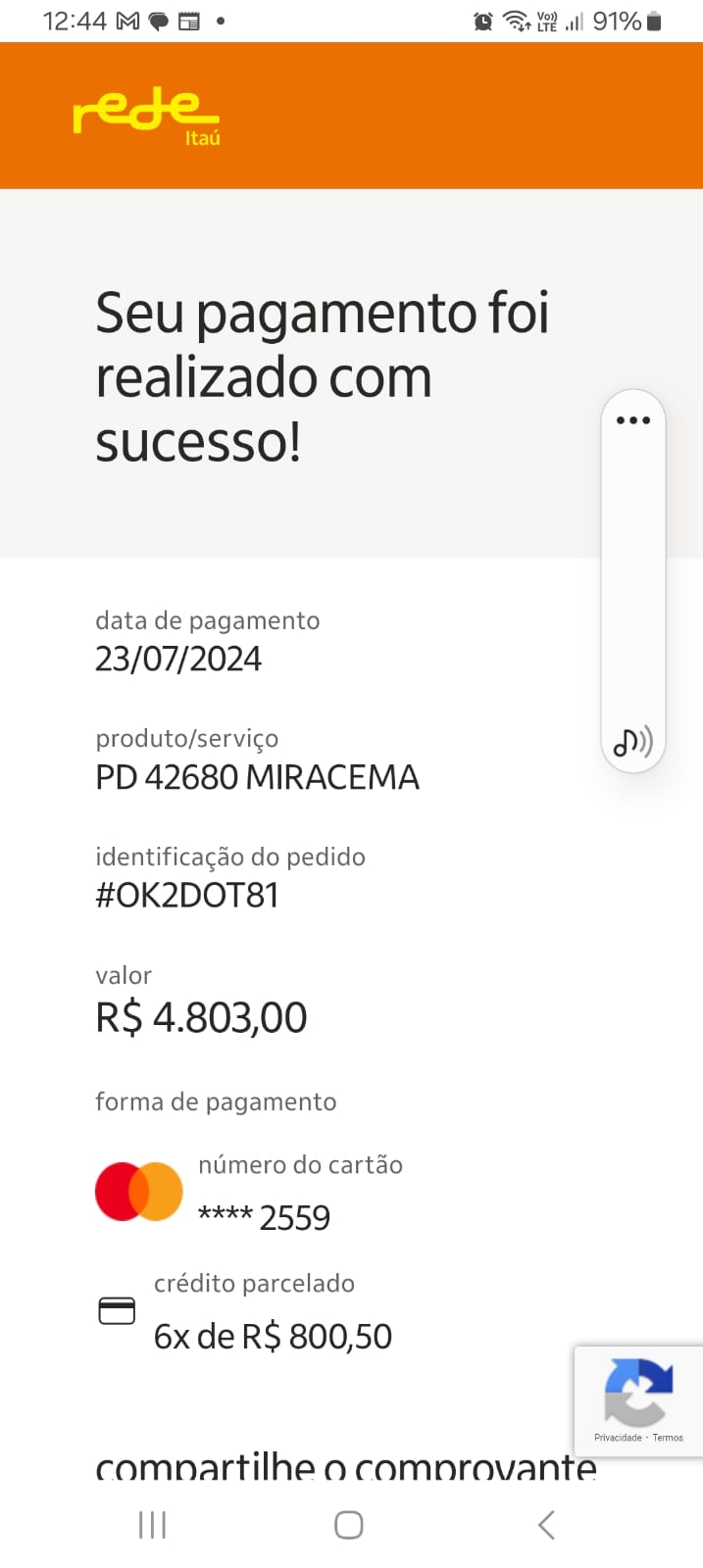Click the credit card icon beside crédito parcelado
The width and height of the screenshot is (703, 1568).
(117, 1310)
